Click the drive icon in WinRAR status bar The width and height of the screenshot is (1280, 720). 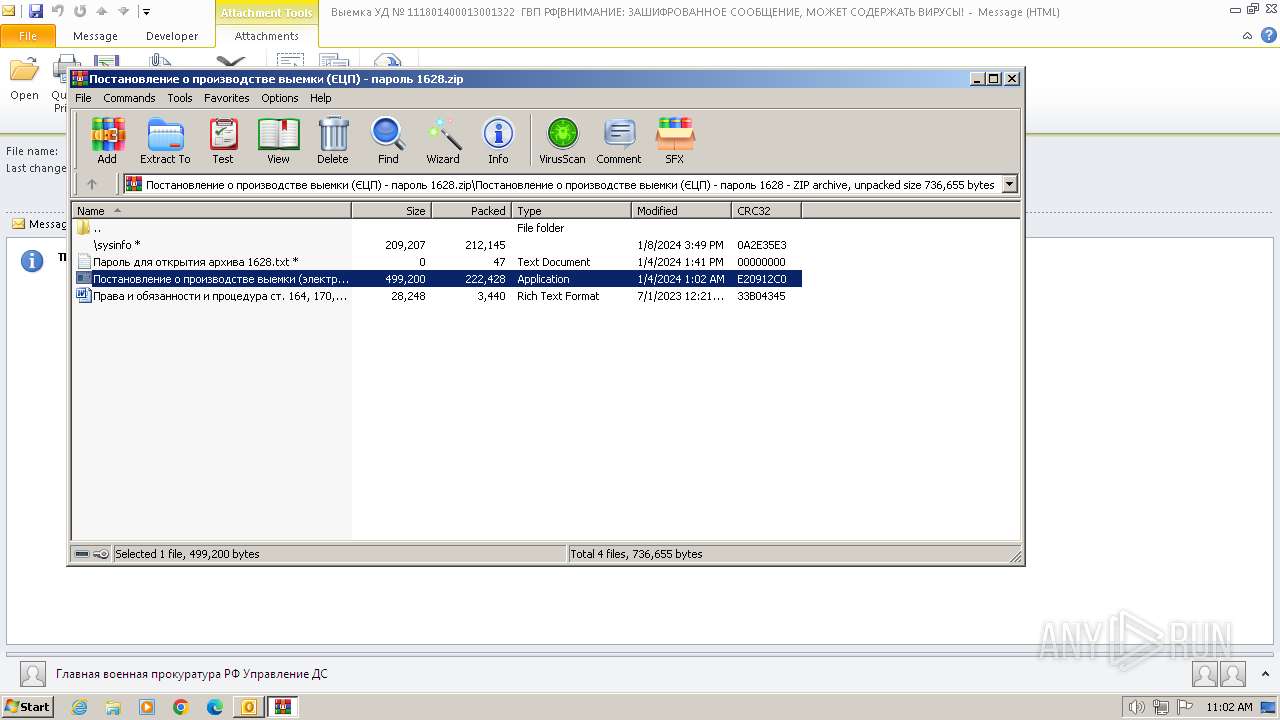pyautogui.click(x=83, y=554)
